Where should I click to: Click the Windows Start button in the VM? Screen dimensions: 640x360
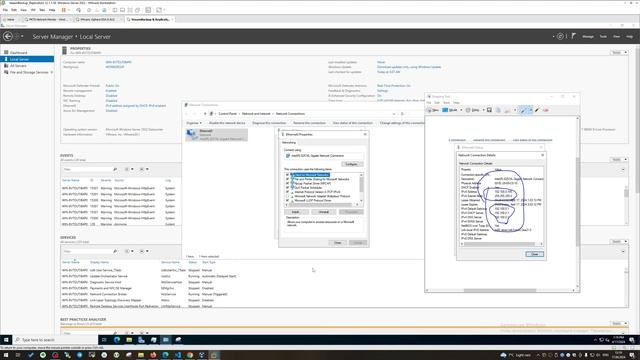6,340
